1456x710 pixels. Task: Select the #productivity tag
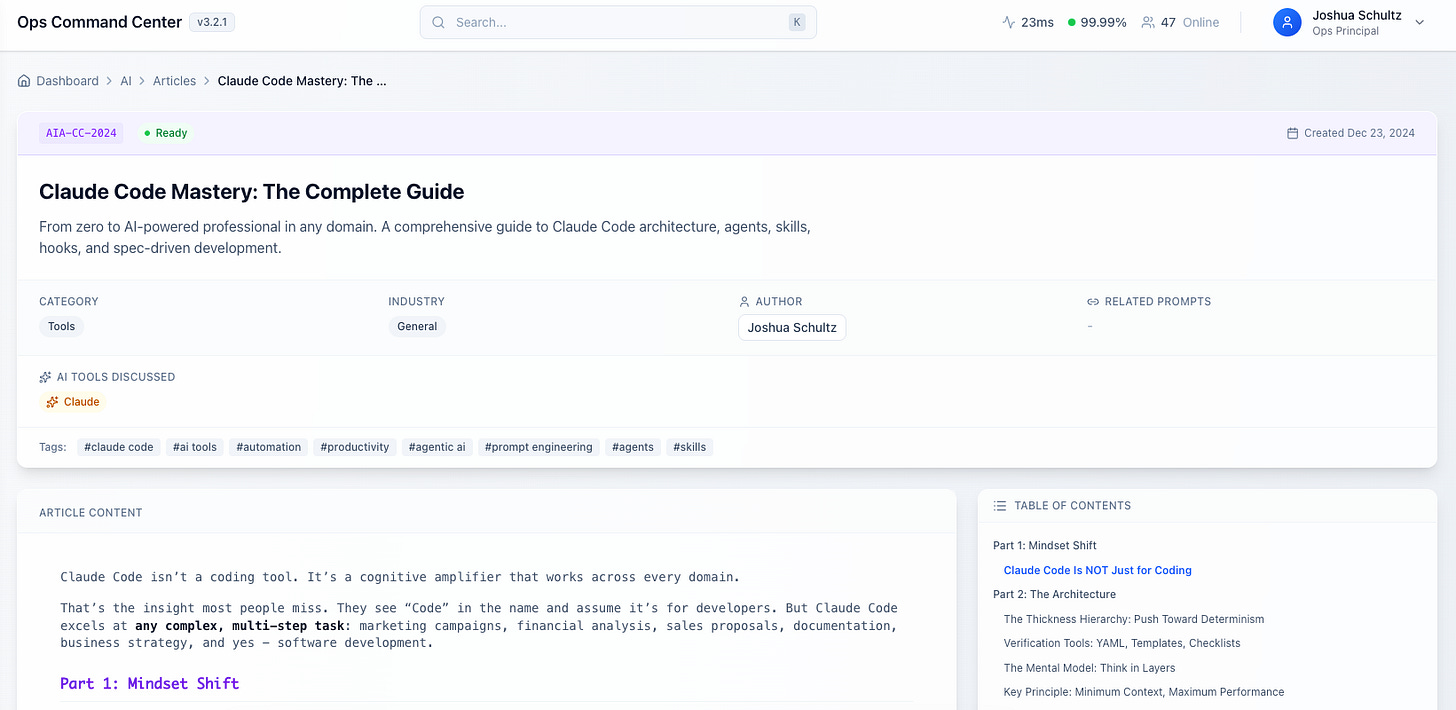pos(355,447)
